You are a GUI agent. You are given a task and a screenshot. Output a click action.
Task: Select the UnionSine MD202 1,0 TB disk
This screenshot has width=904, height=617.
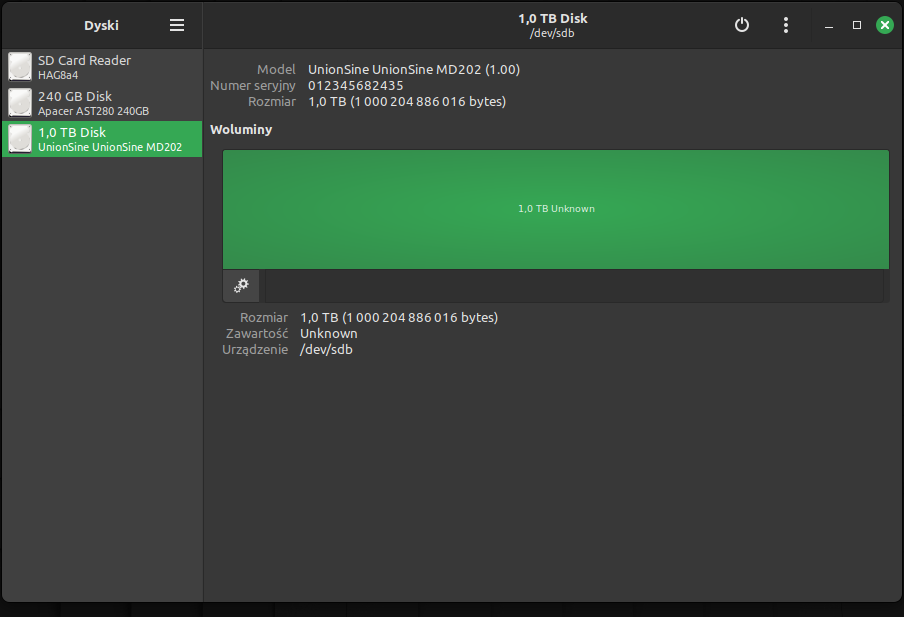100,138
